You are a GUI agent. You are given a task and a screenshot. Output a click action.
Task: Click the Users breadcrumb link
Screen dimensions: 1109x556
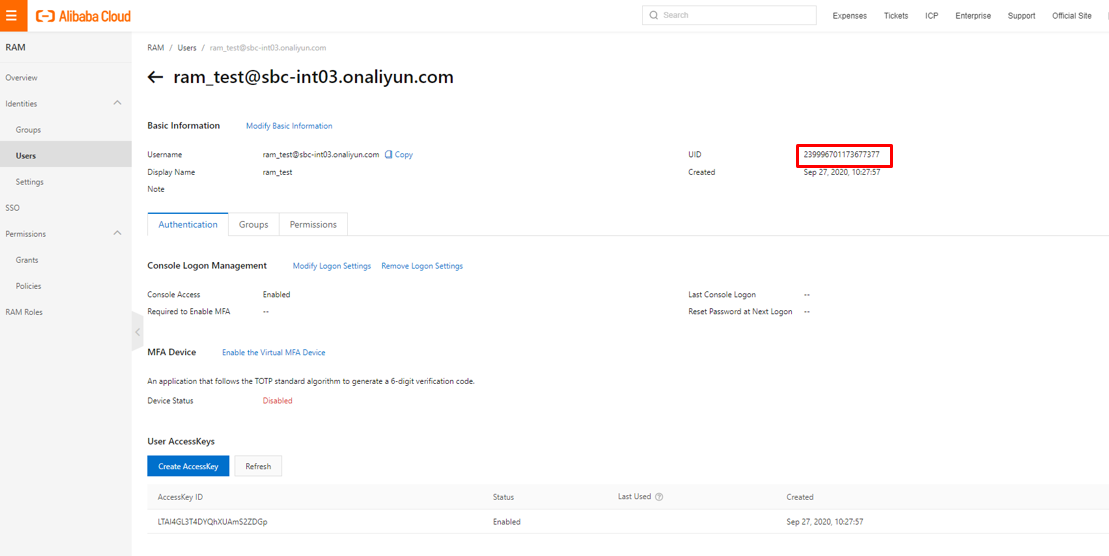(187, 47)
